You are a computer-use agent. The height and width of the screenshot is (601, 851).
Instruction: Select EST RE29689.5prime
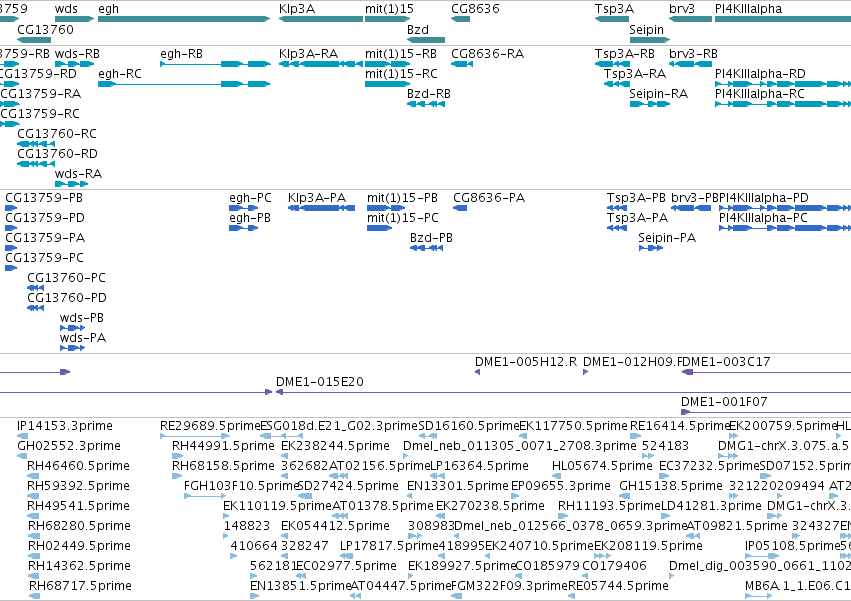pyautogui.click(x=211, y=426)
